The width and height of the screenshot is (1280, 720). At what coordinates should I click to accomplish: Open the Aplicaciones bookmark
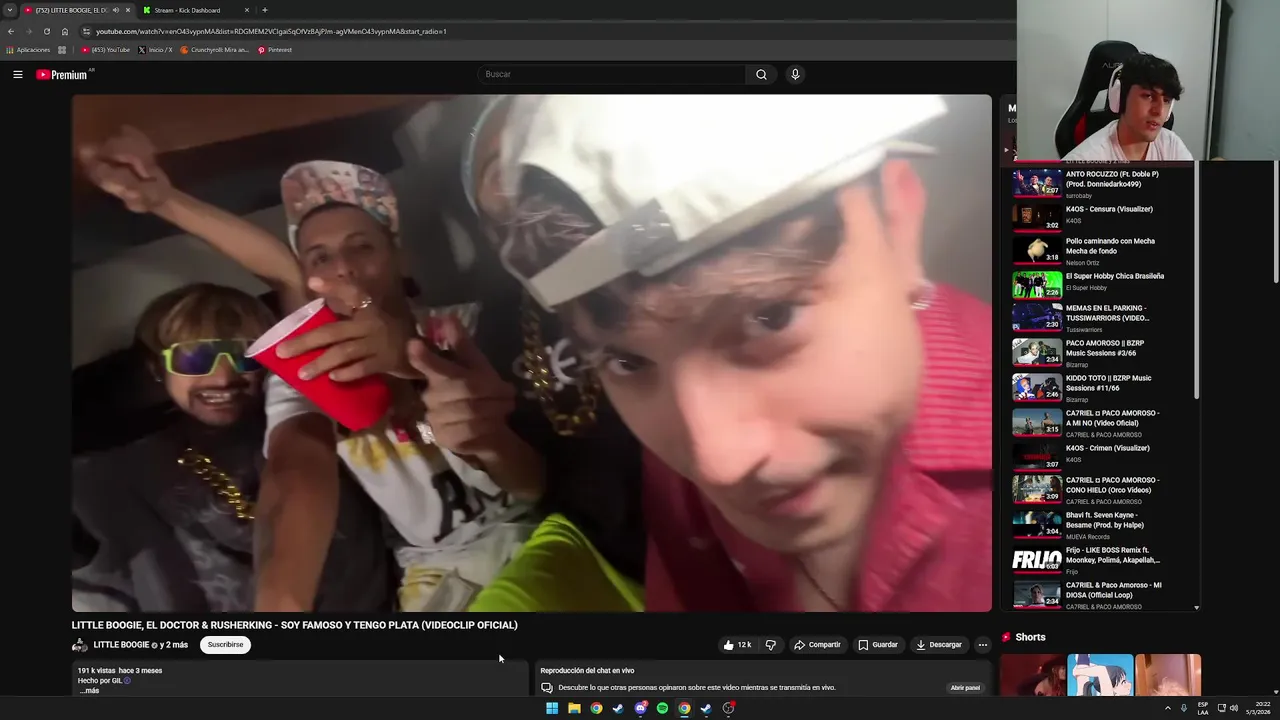(x=28, y=50)
